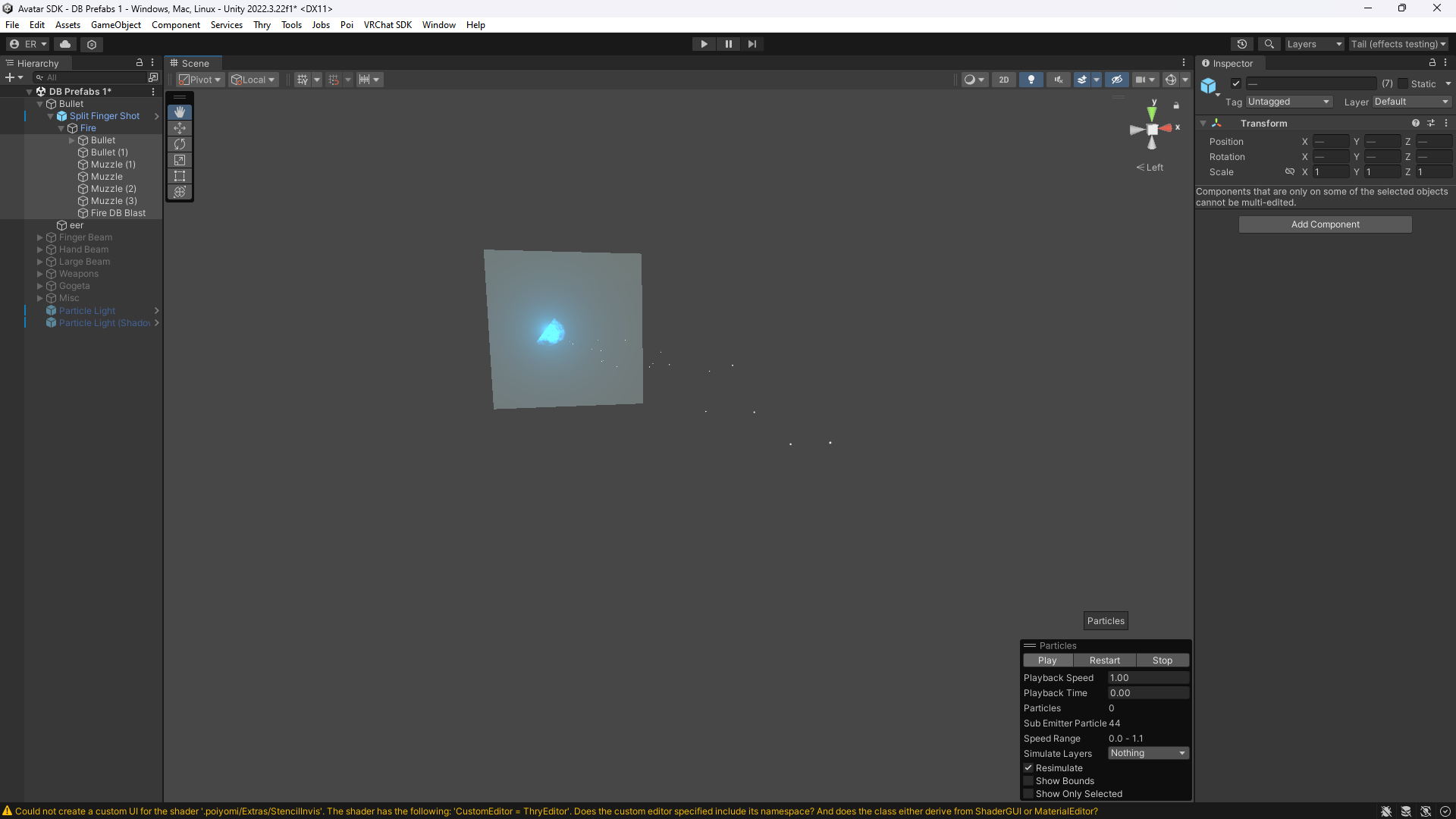This screenshot has width=1456, height=819.
Task: Click the cloud services icon
Action: pyautogui.click(x=65, y=44)
